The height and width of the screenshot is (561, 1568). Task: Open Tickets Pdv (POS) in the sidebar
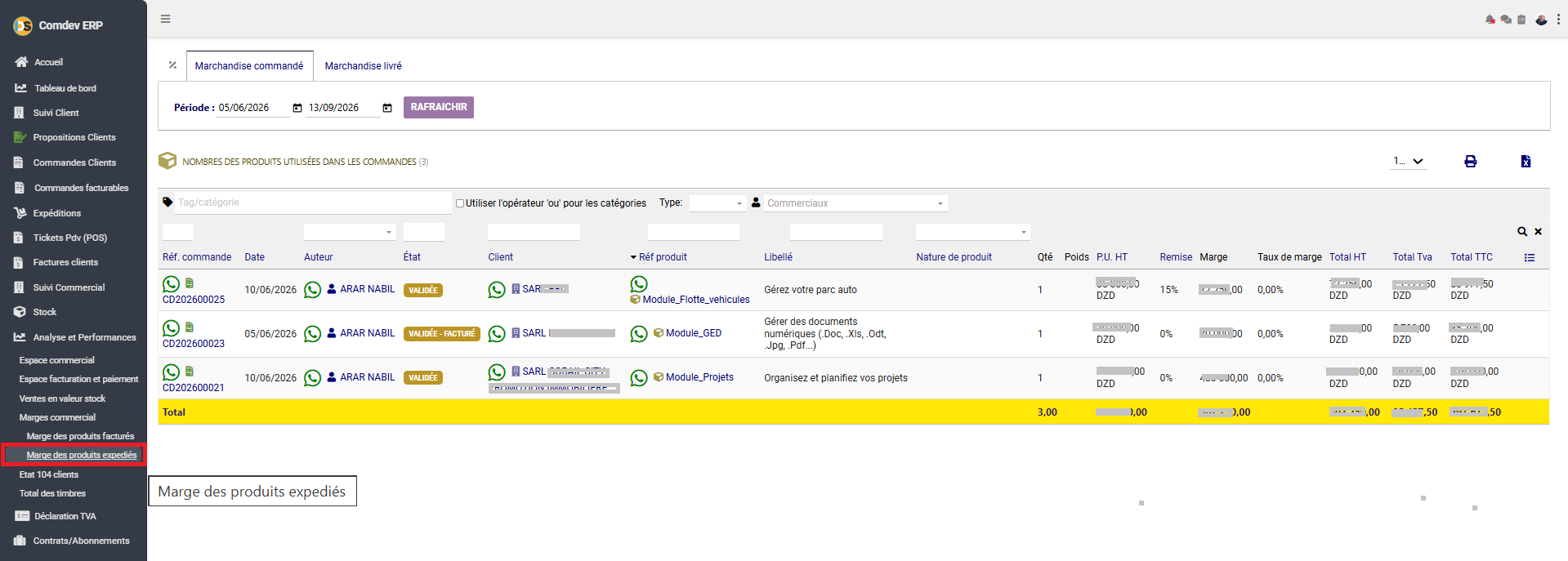(x=70, y=238)
